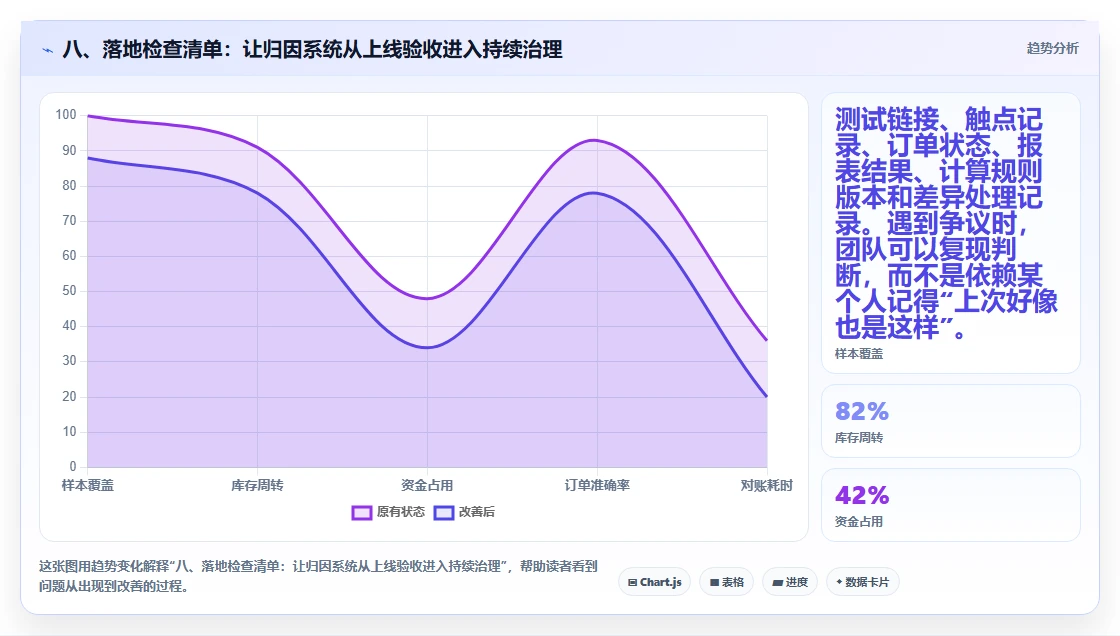Click the trend icon beside the section title

[x=48, y=50]
